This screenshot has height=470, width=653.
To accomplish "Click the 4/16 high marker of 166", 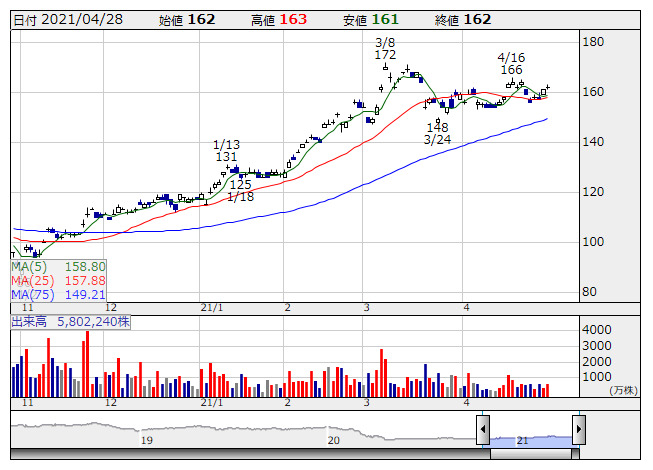I will pos(511,64).
